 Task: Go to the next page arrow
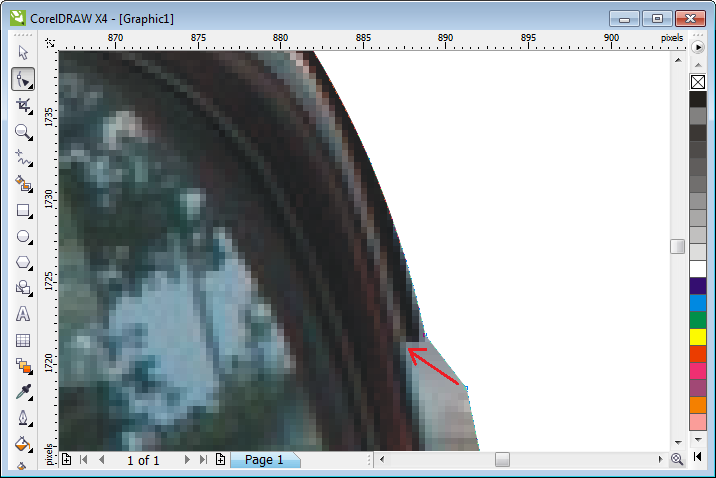coord(186,460)
